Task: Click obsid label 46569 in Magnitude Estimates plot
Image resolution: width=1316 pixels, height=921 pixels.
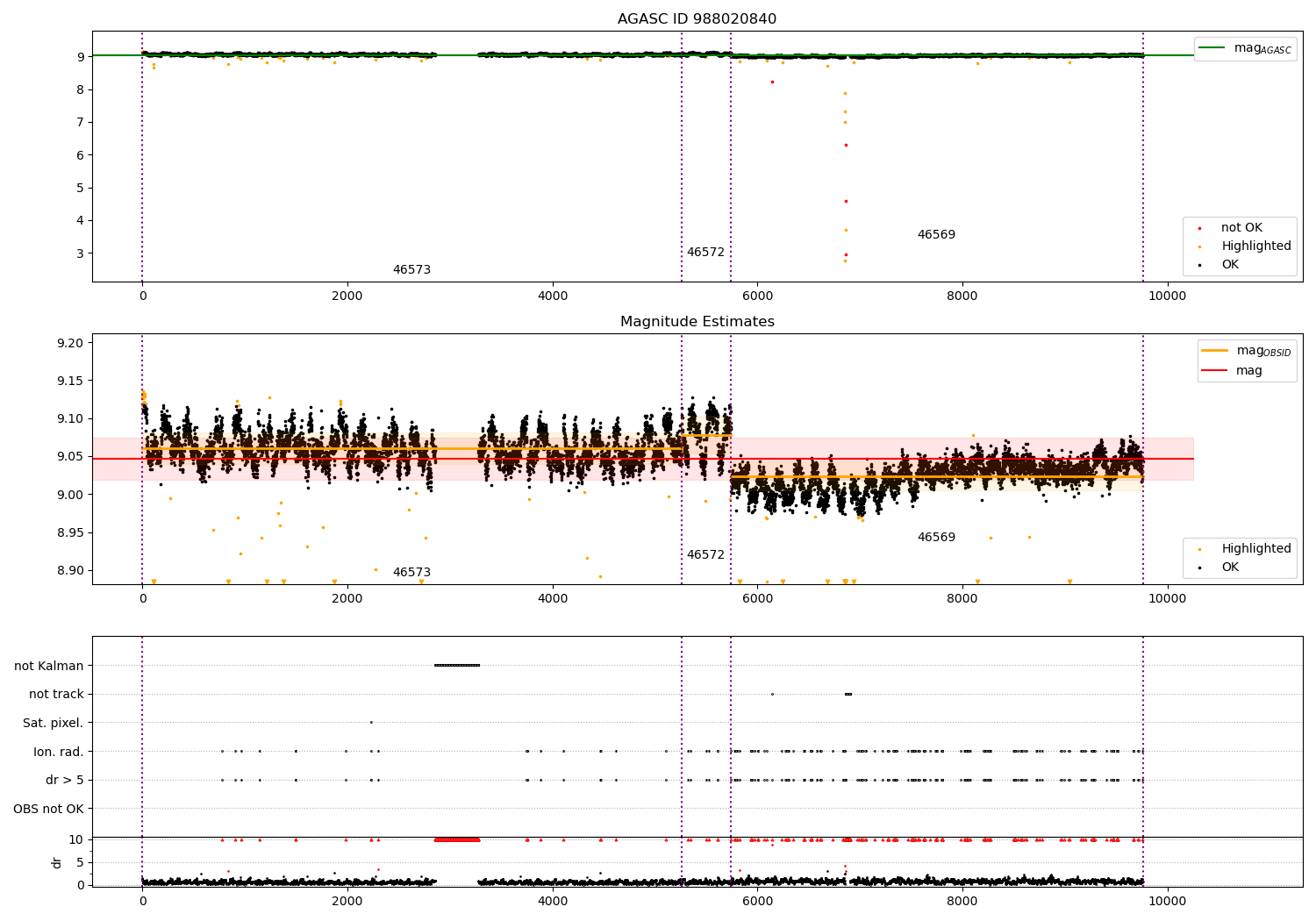Action: point(936,538)
